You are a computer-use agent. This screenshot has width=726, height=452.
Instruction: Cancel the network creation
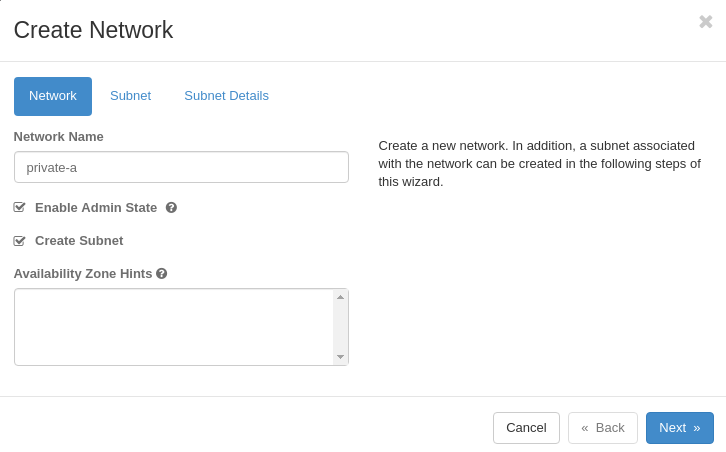coord(526,428)
